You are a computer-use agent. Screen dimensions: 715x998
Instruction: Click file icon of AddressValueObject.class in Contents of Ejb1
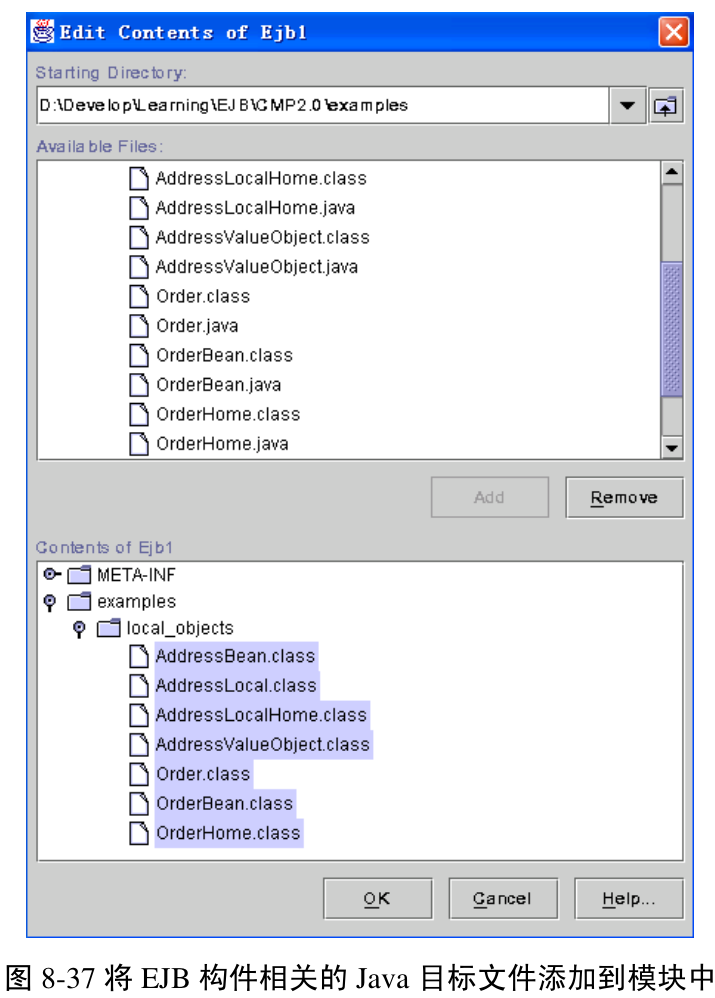139,745
